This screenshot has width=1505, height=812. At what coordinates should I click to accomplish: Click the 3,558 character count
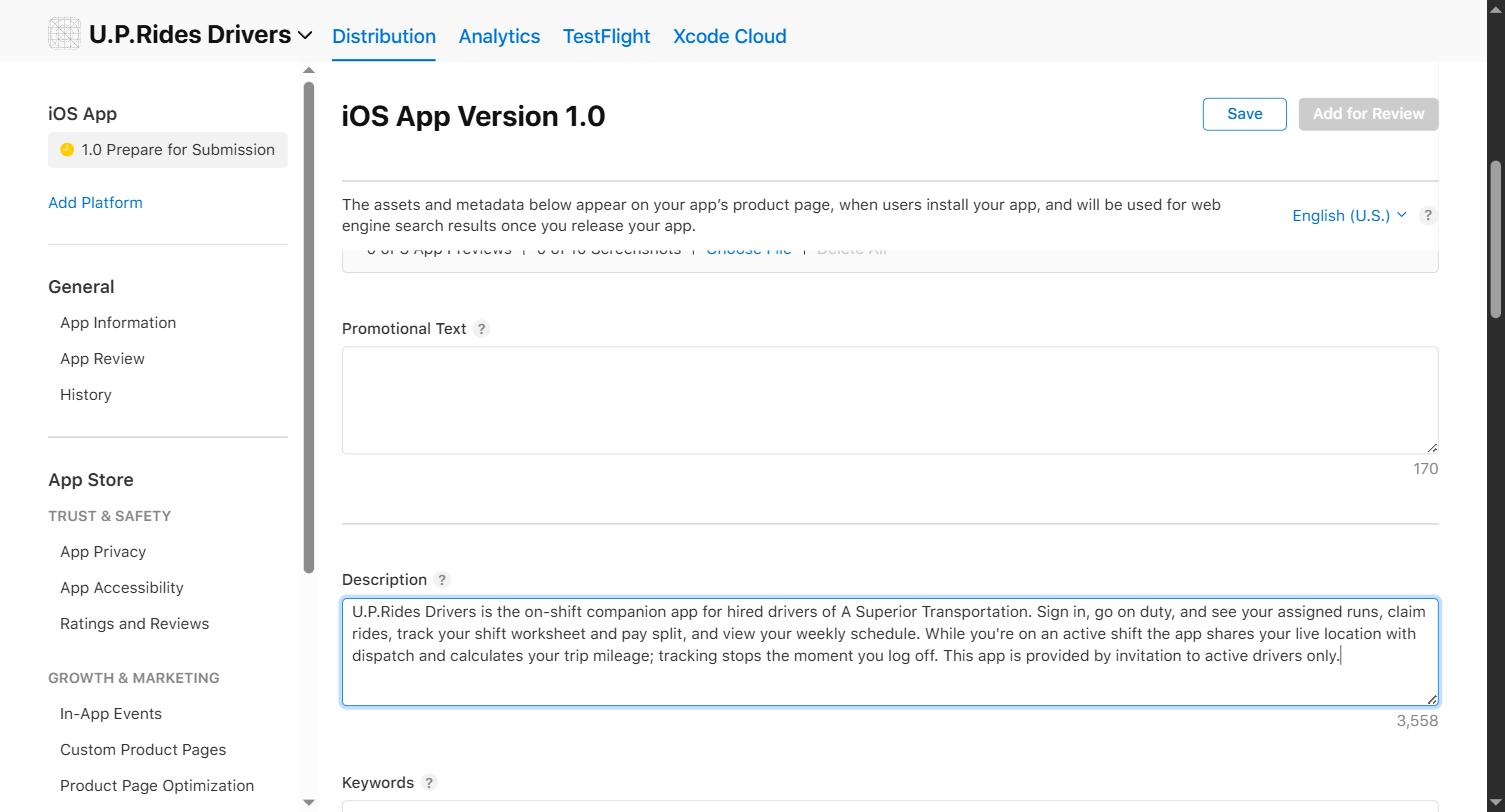pos(1417,721)
